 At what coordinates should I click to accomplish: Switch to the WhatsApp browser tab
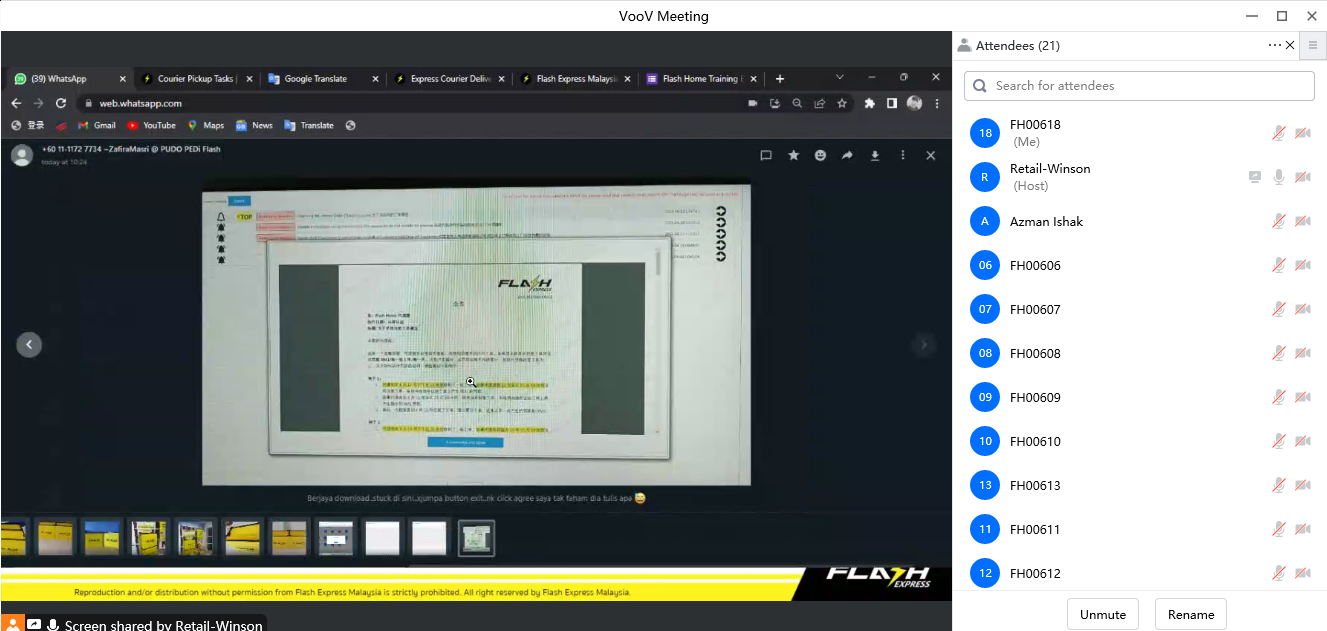click(70, 79)
